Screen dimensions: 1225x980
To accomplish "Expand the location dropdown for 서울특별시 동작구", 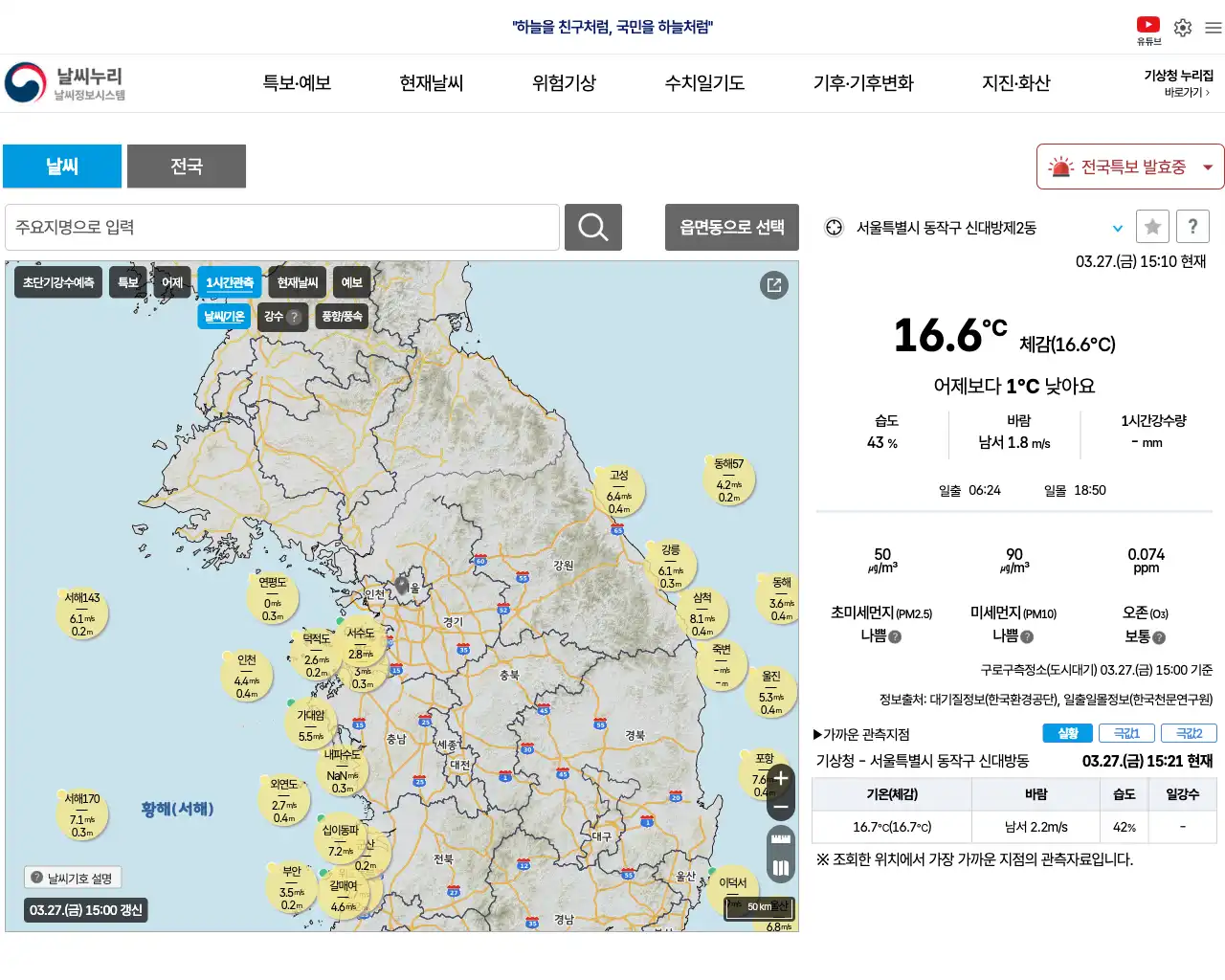I will (x=1117, y=228).
